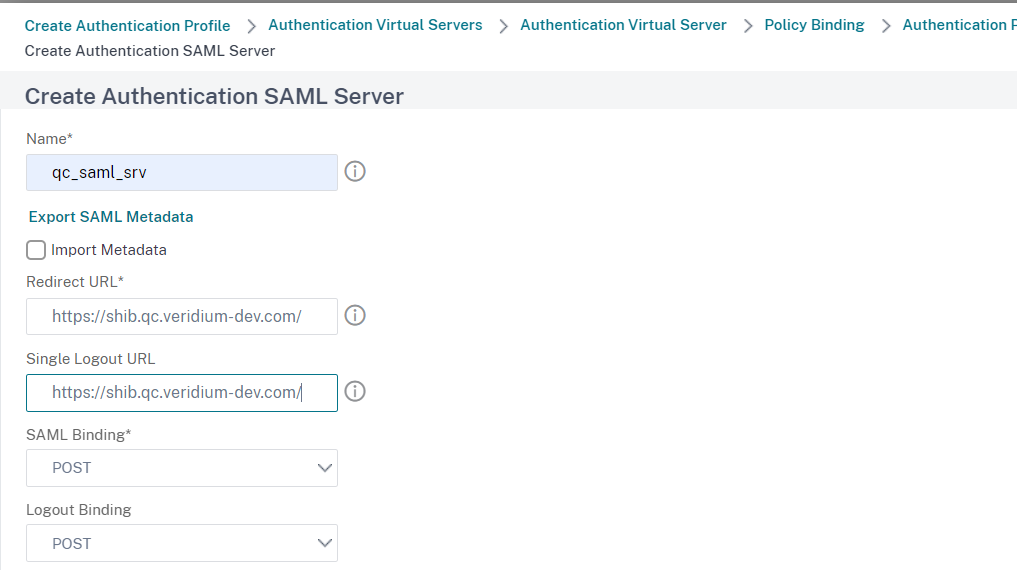Open the singular Authentication Virtual Server breadcrumb
The image size is (1017, 570).
[623, 25]
